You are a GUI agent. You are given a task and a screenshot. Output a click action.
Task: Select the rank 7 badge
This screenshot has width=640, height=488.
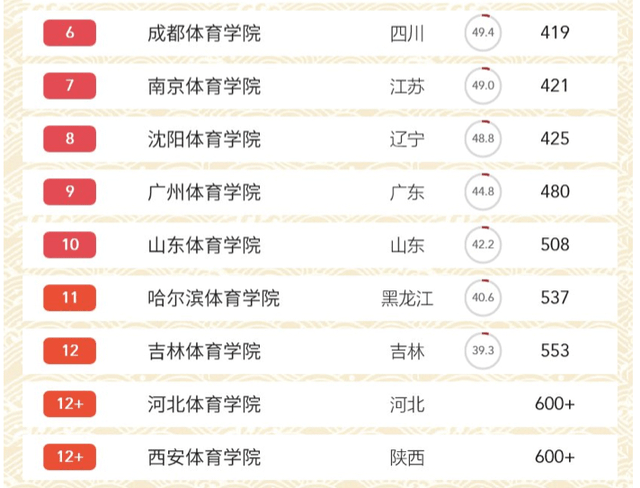70,86
